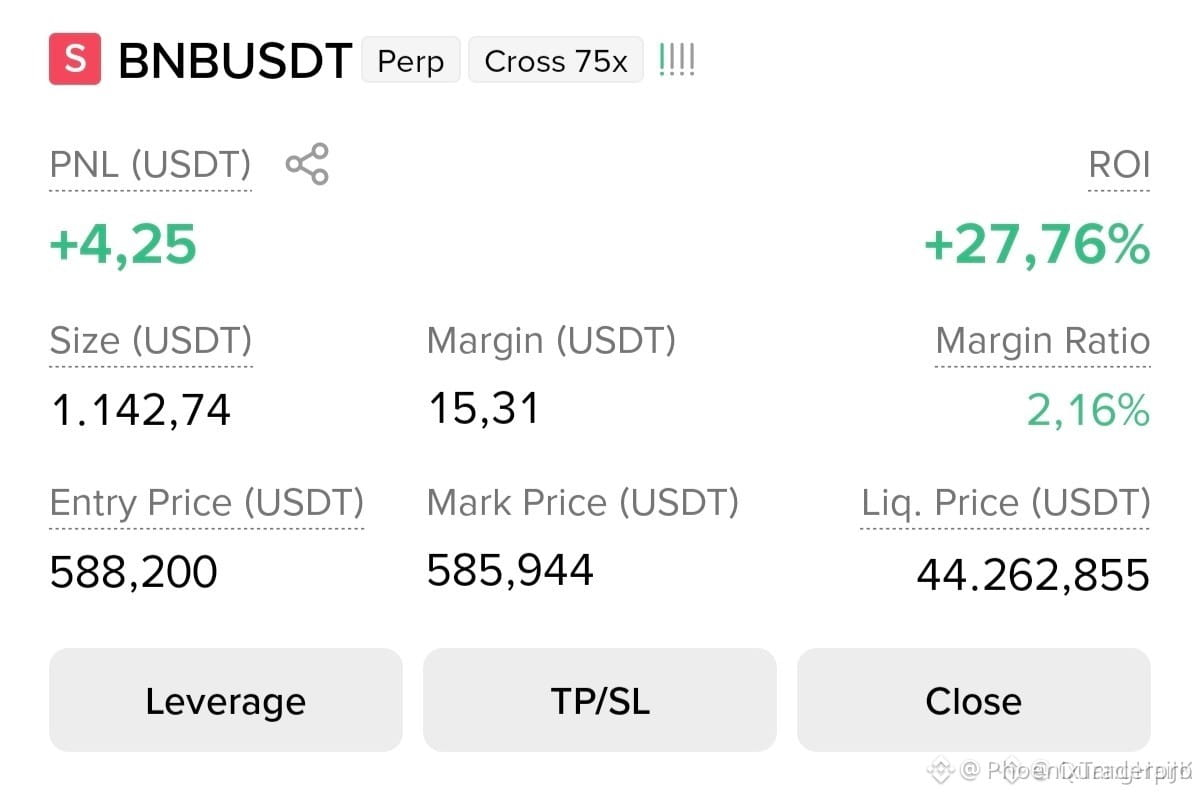Tap the PNL (USDT) label
The width and height of the screenshot is (1200, 795).
coord(150,165)
